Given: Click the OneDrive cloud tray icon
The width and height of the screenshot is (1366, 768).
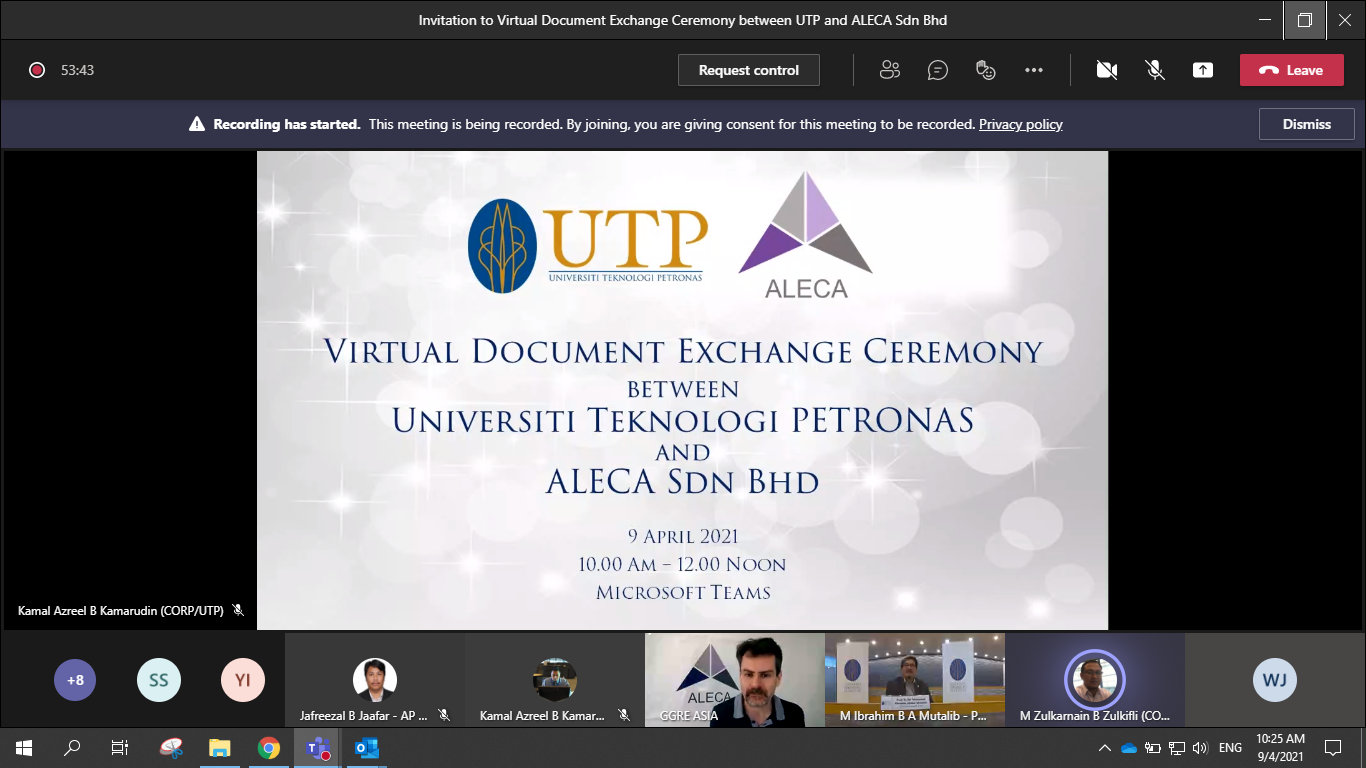Looking at the screenshot, I should click(x=1129, y=748).
